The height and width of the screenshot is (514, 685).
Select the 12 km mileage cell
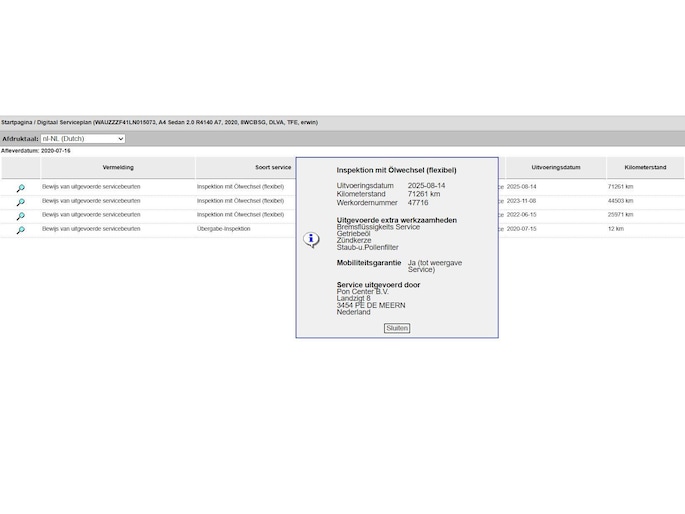coord(615,229)
